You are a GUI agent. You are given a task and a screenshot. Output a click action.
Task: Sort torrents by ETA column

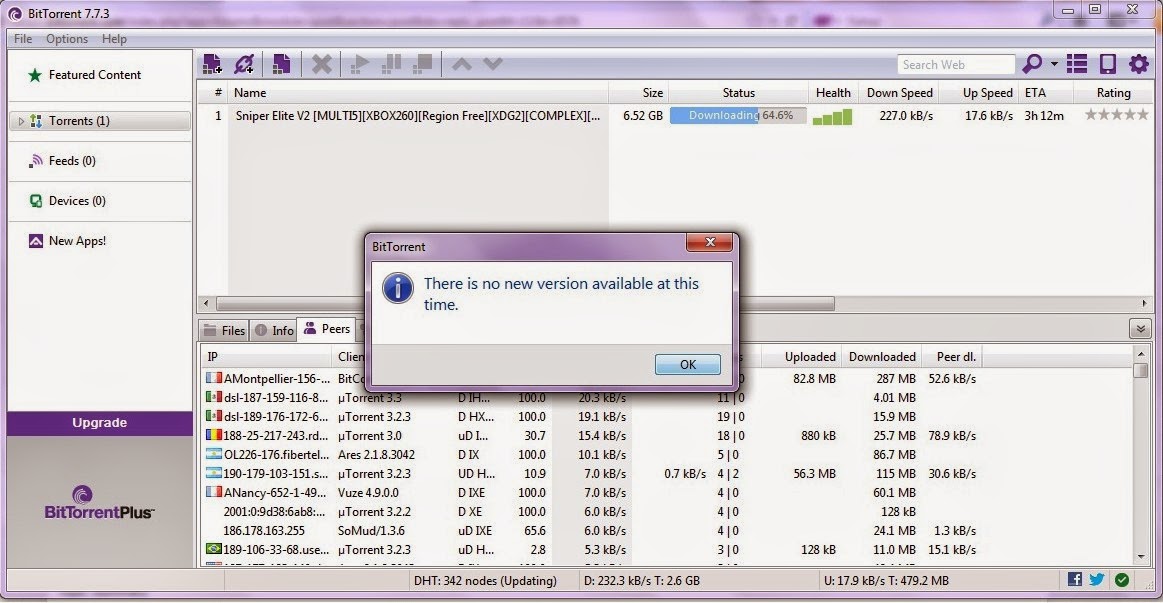tap(1046, 93)
